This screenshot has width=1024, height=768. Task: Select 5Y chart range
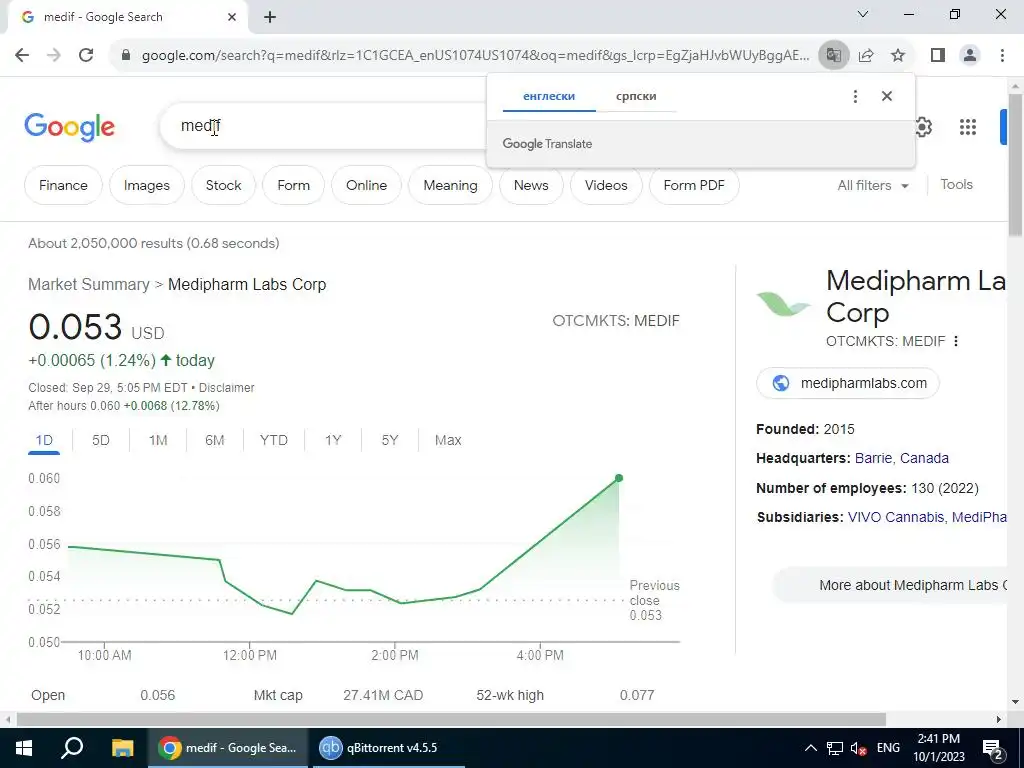coord(390,440)
